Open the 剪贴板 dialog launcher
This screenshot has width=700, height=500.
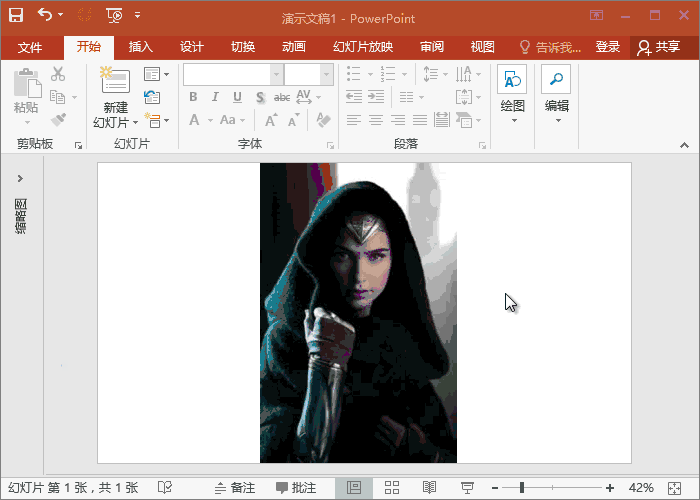click(79, 146)
